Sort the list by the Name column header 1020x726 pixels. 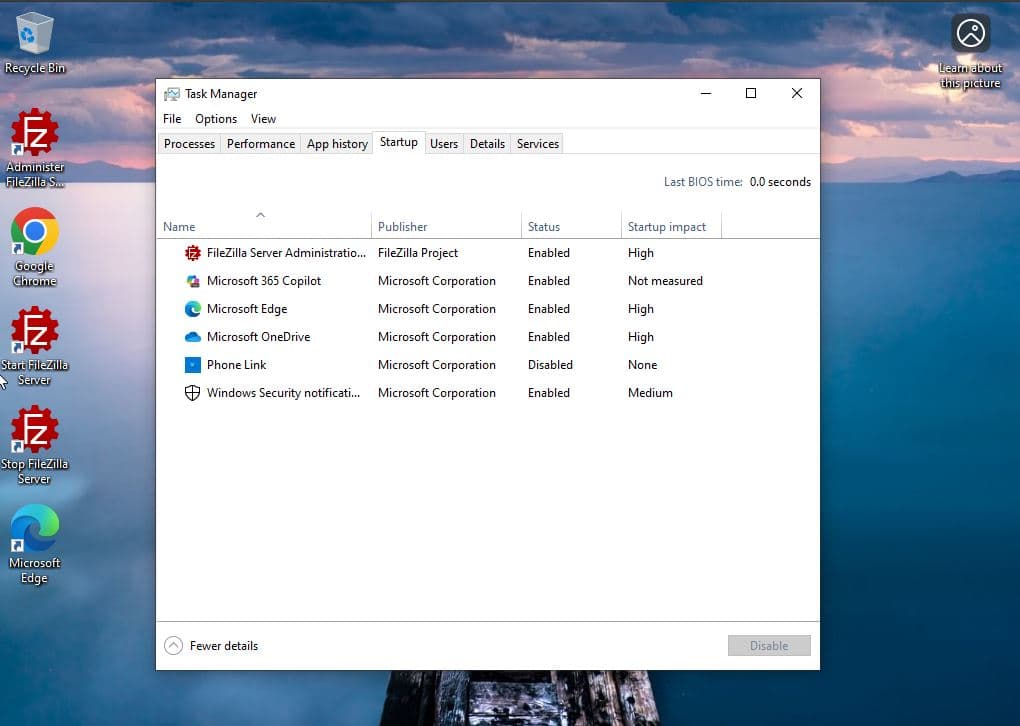pos(180,227)
